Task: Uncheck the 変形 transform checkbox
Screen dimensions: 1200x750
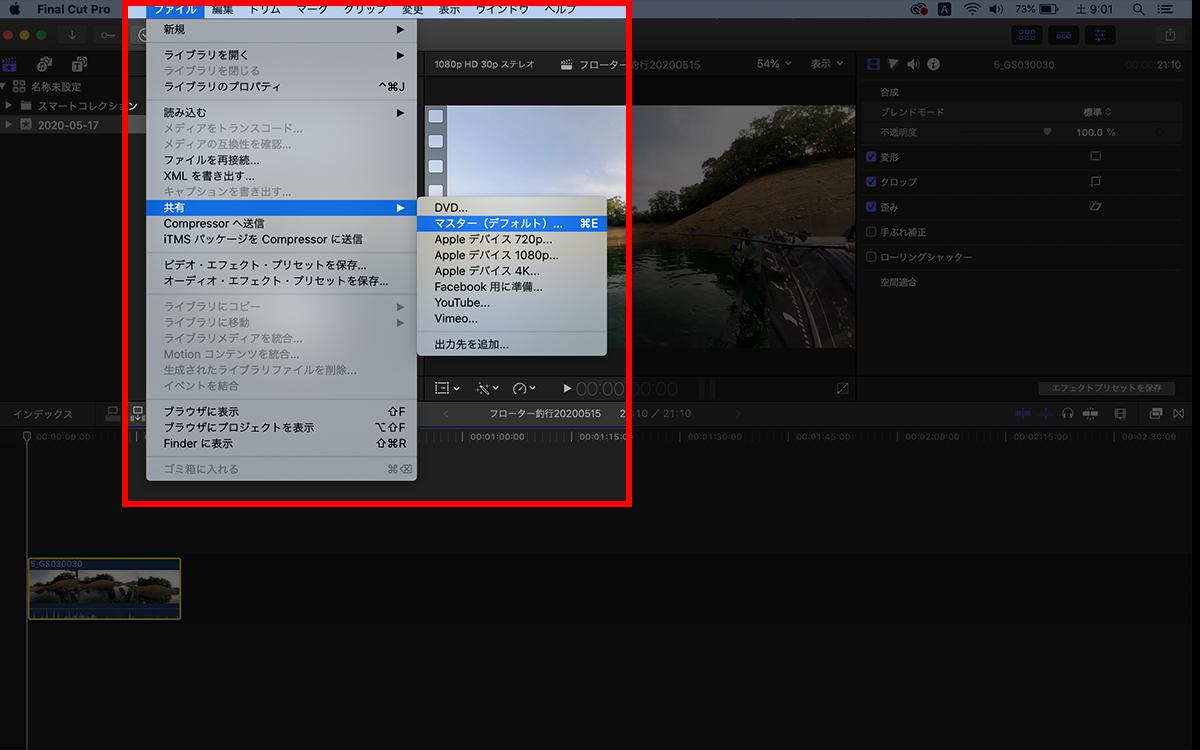Action: (871, 157)
